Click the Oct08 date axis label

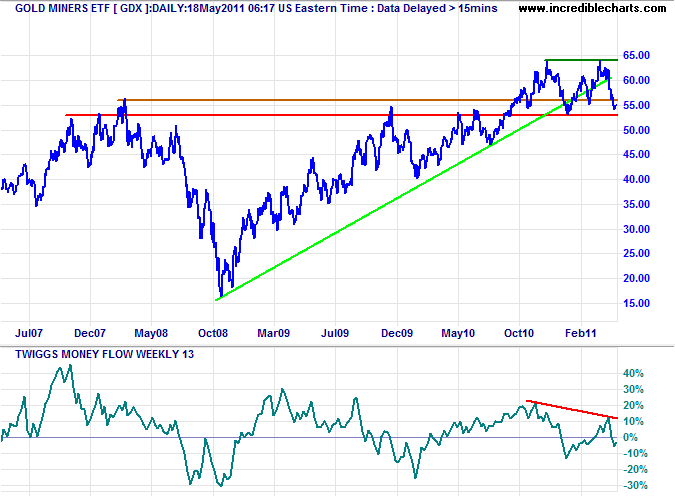[213, 333]
